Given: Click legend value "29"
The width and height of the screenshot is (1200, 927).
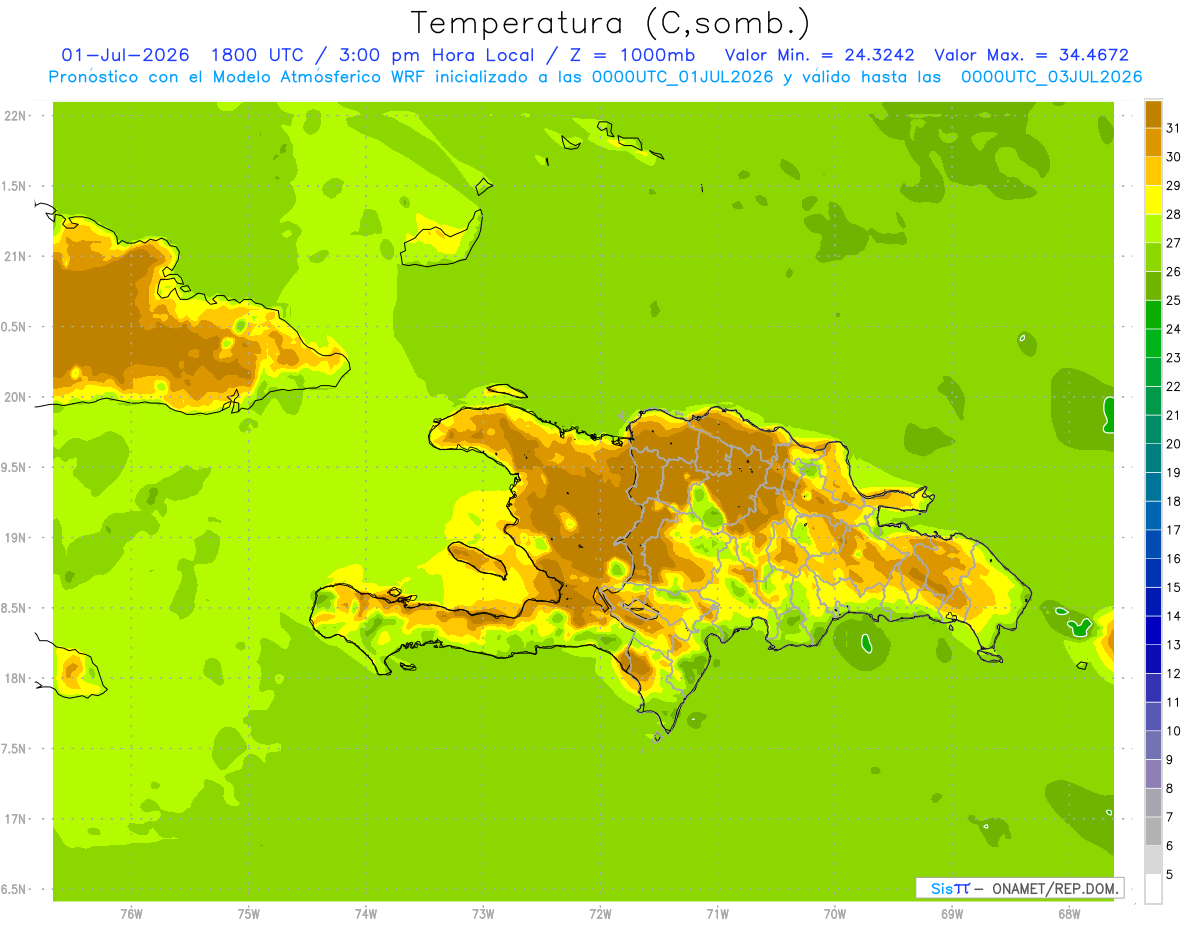Looking at the screenshot, I should pyautogui.click(x=1174, y=186).
